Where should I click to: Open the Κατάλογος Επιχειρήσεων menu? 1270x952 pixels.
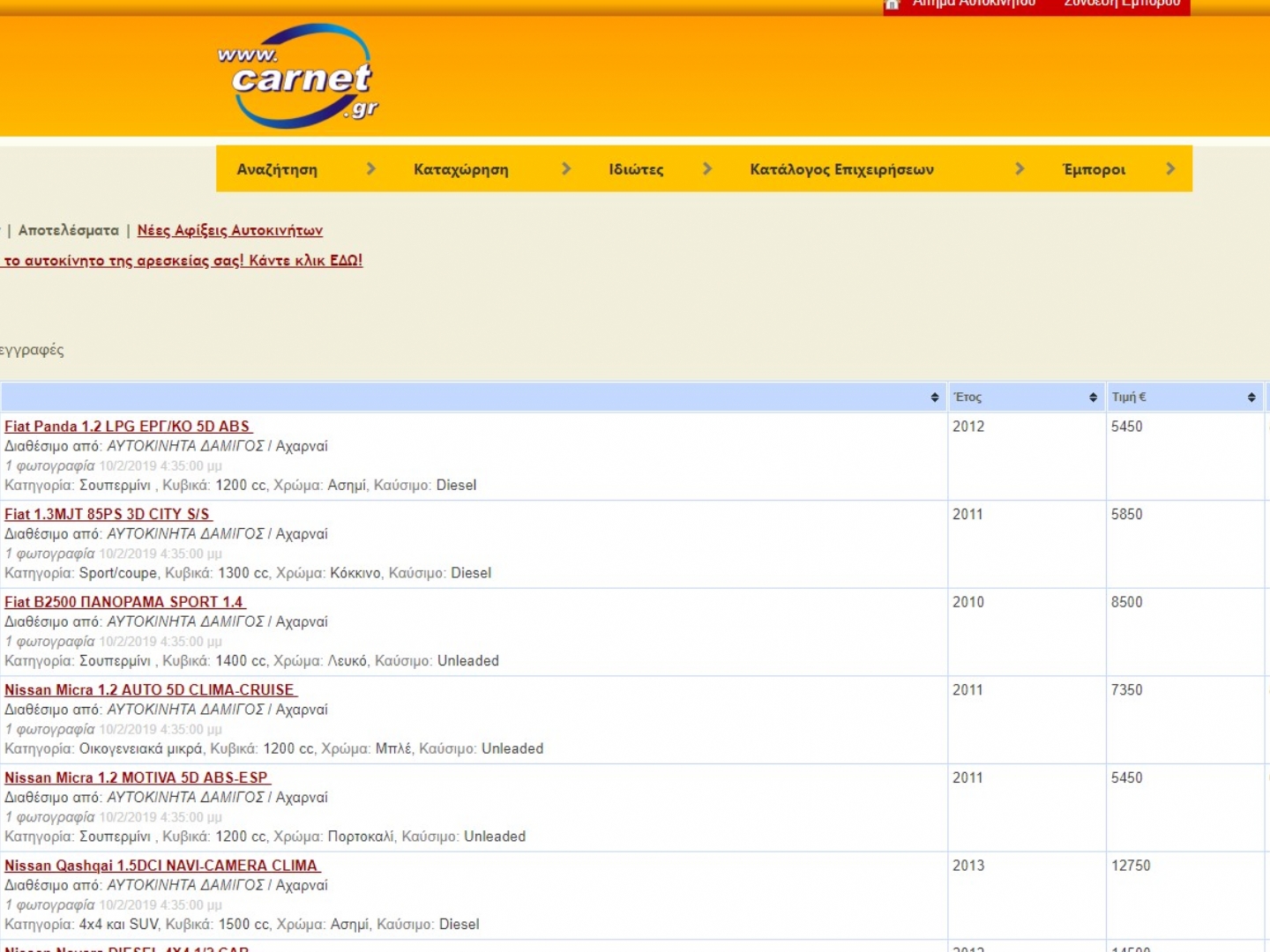841,169
